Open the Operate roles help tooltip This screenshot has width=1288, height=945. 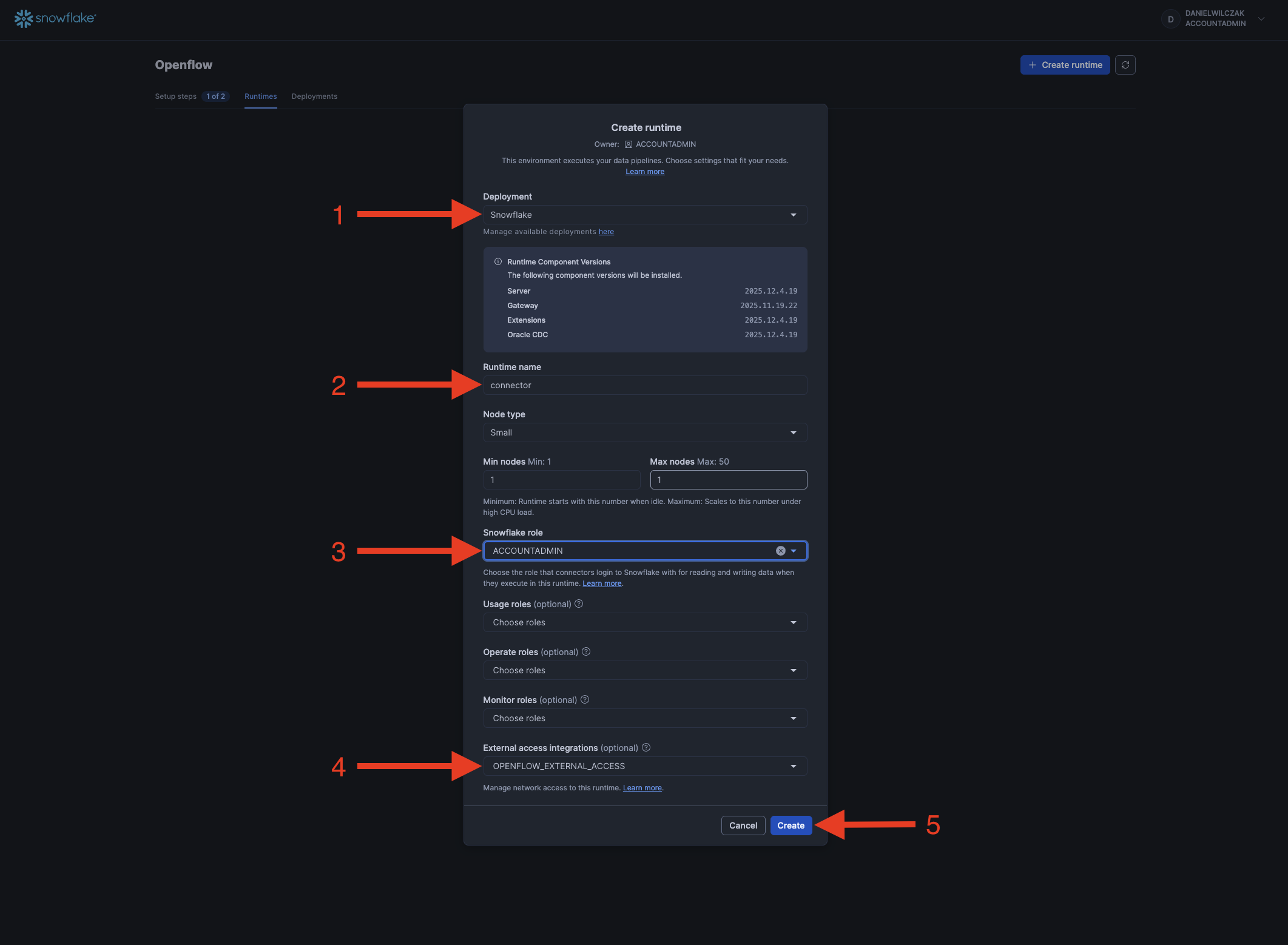click(x=586, y=651)
